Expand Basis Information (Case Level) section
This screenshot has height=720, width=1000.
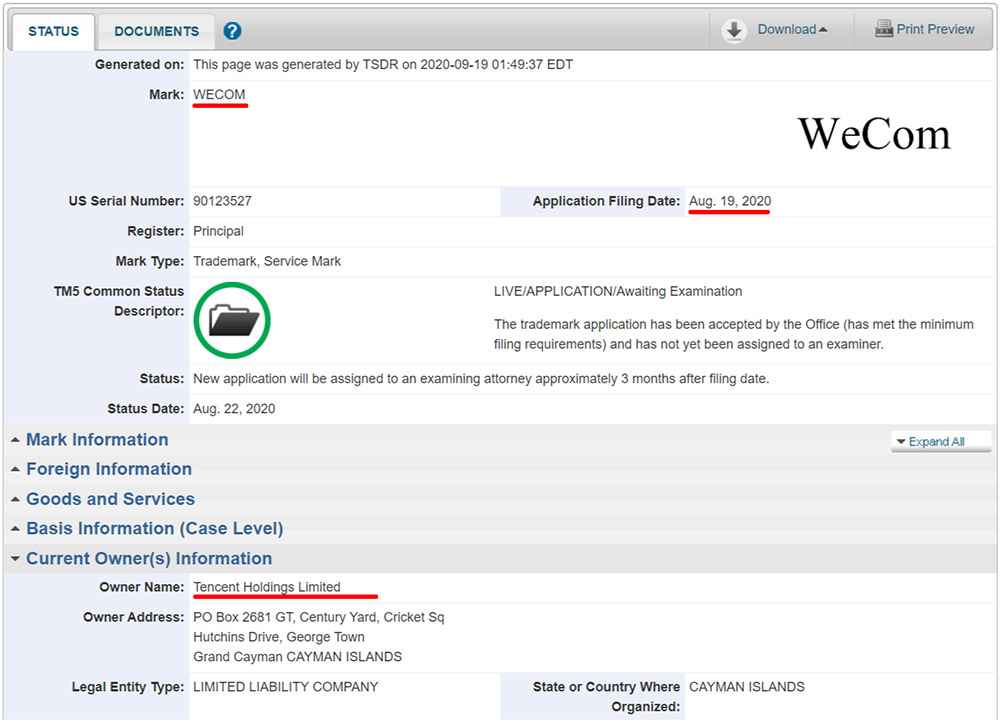tap(154, 528)
